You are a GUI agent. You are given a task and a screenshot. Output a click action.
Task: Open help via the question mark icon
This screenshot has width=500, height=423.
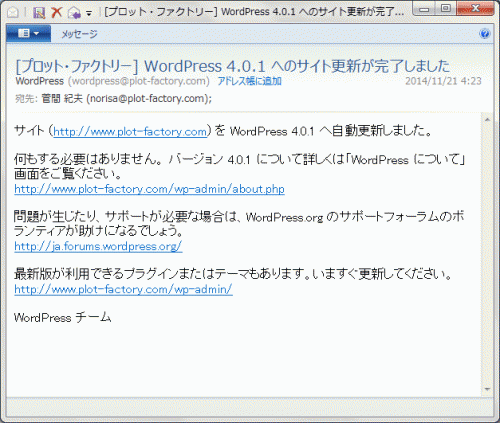click(x=485, y=34)
